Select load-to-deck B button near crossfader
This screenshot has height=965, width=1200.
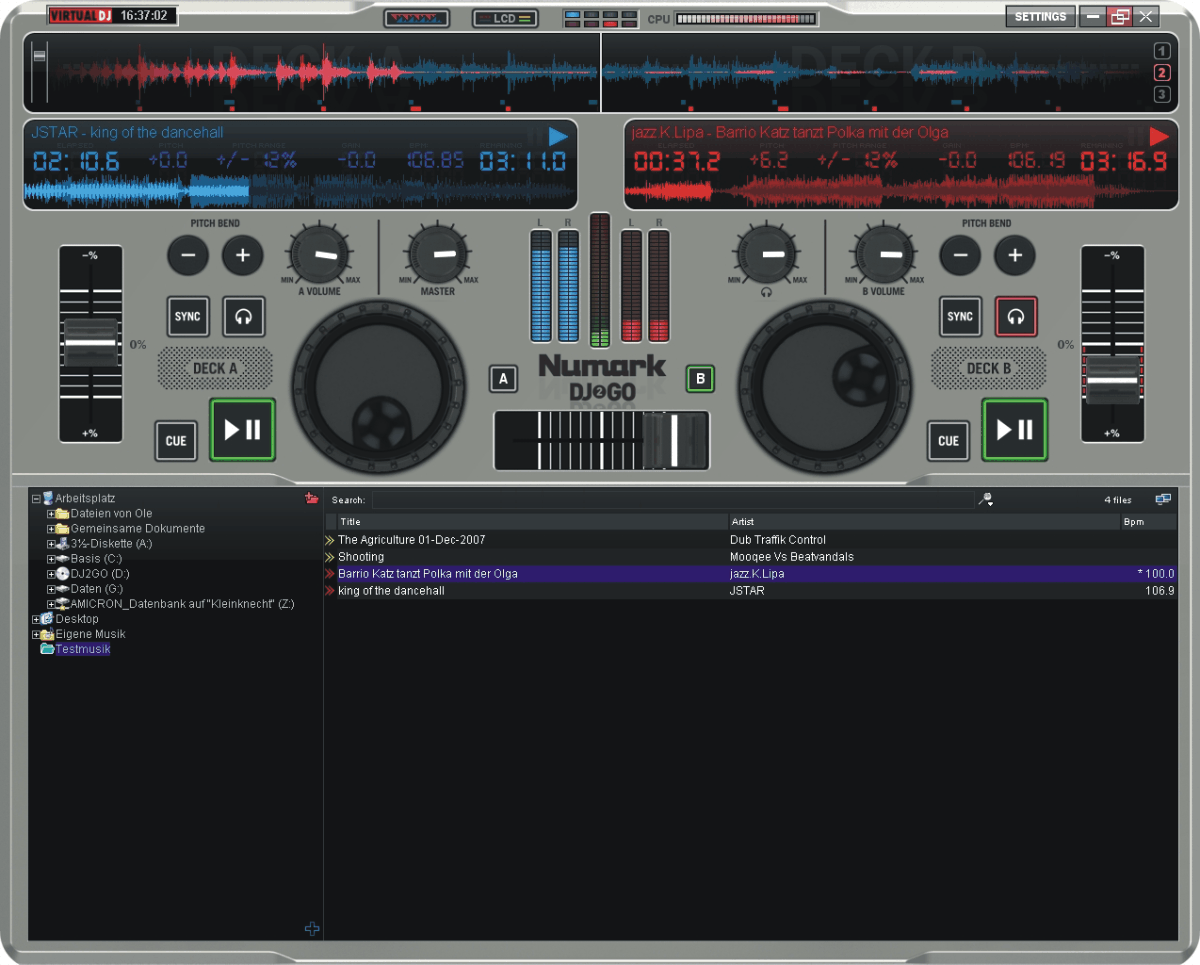(x=700, y=379)
